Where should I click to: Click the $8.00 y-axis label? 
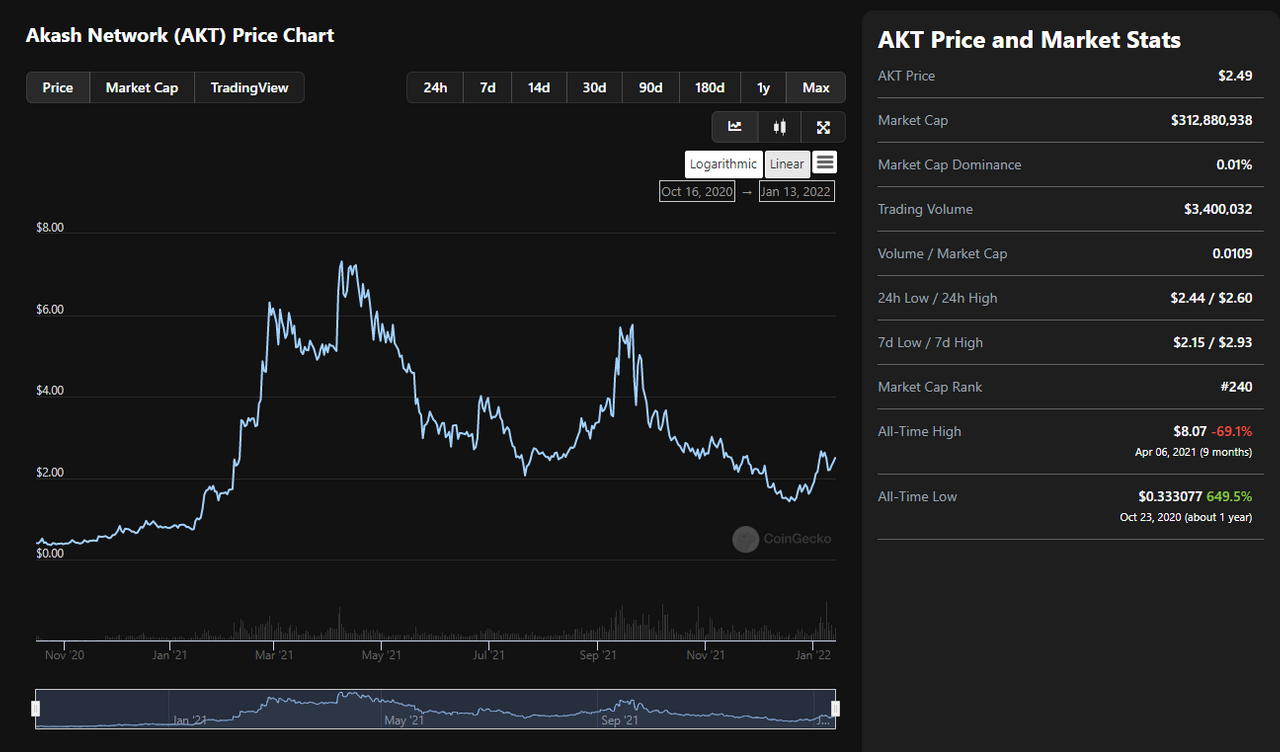[x=50, y=227]
